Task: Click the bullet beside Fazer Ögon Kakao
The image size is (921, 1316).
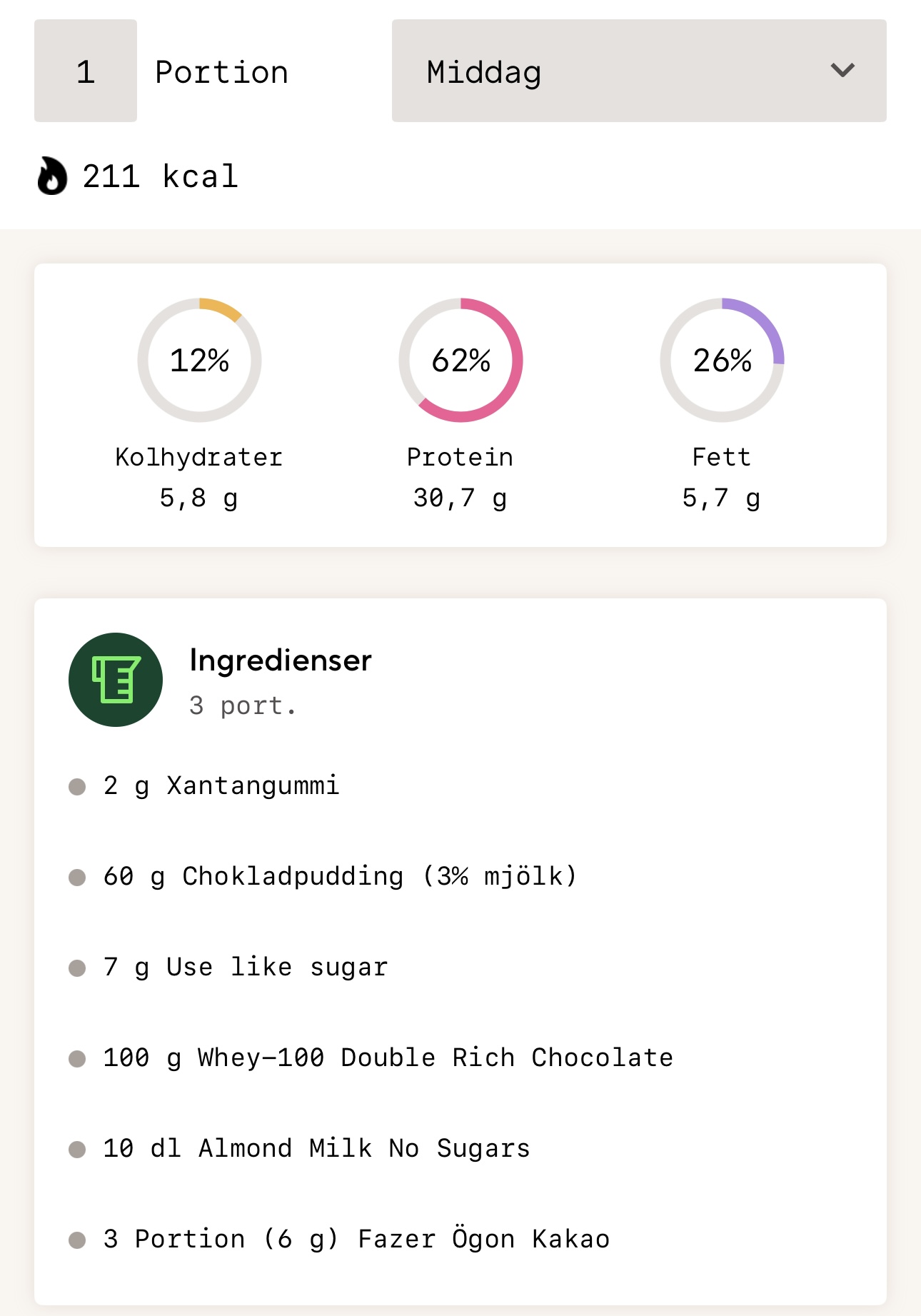Action: click(x=77, y=1240)
